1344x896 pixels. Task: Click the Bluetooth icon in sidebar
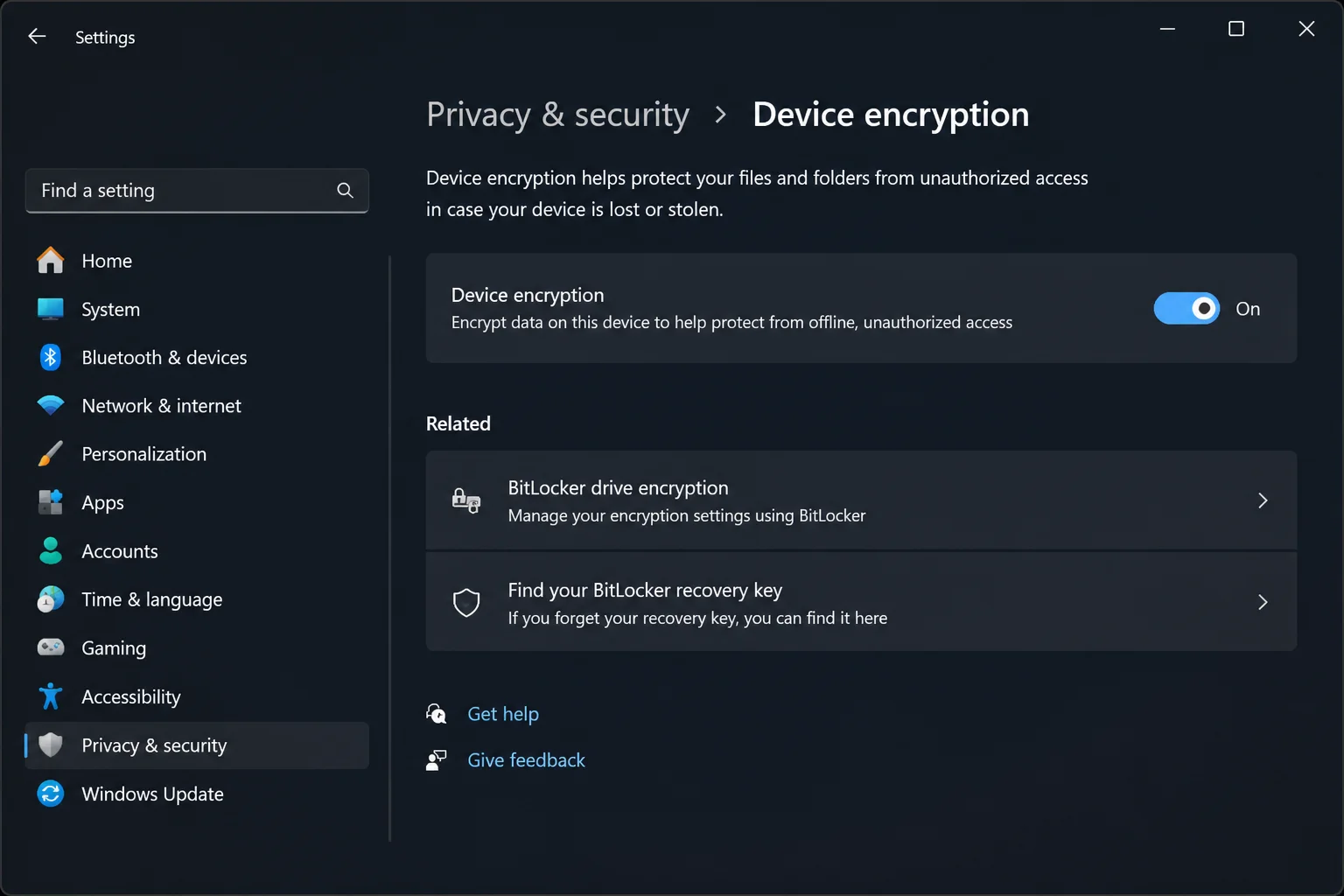51,357
